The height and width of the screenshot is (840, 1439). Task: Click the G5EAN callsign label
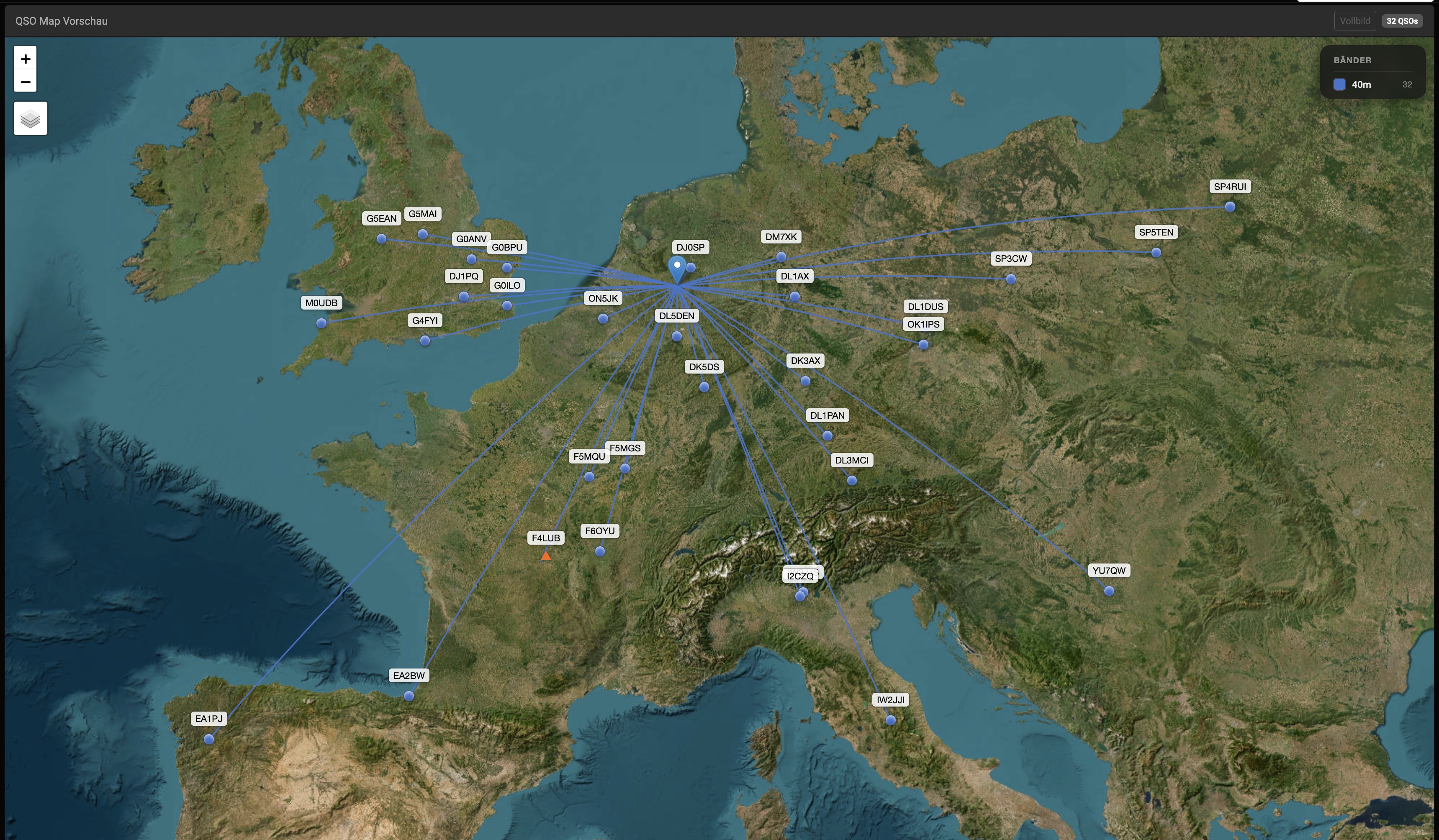click(x=381, y=218)
